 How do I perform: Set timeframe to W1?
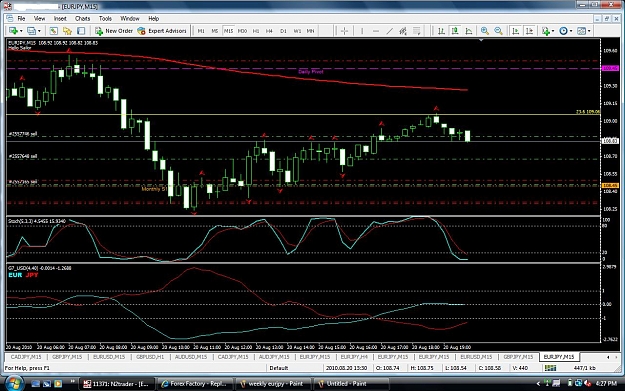tap(297, 31)
